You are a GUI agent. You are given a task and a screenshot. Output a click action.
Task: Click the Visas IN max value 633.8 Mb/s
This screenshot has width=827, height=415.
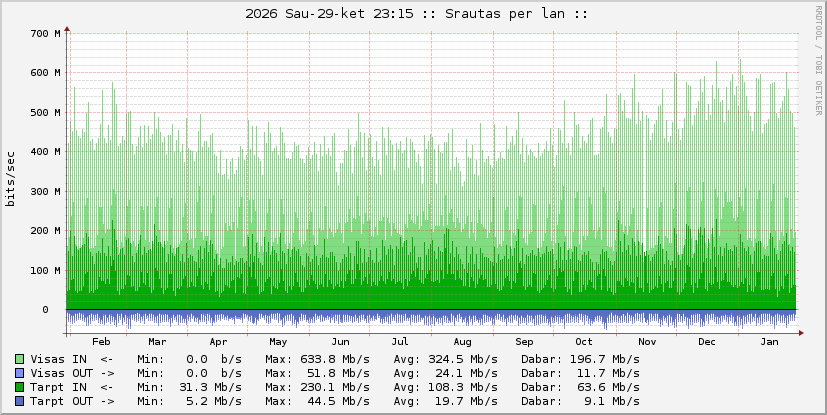[335, 359]
